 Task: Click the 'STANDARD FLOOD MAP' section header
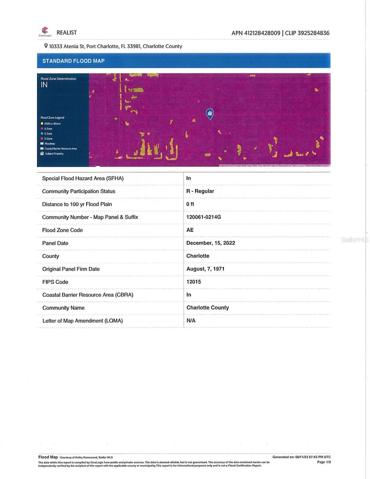point(184,61)
